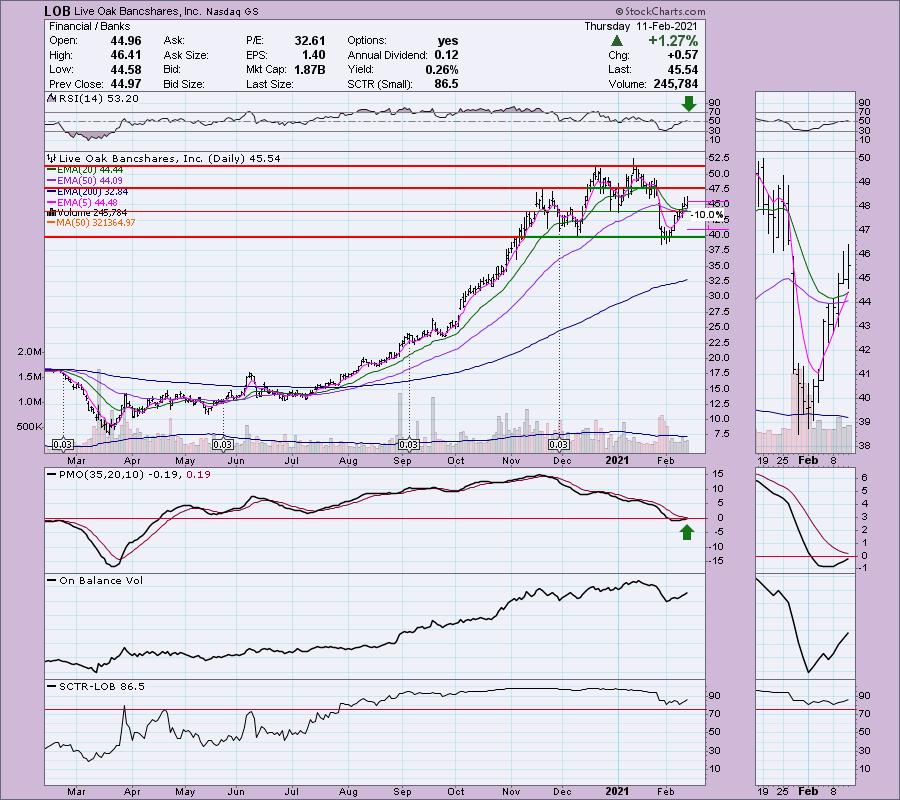This screenshot has height=800, width=900.
Task: Select the 0.03 dividend marker near December
Action: tap(559, 444)
